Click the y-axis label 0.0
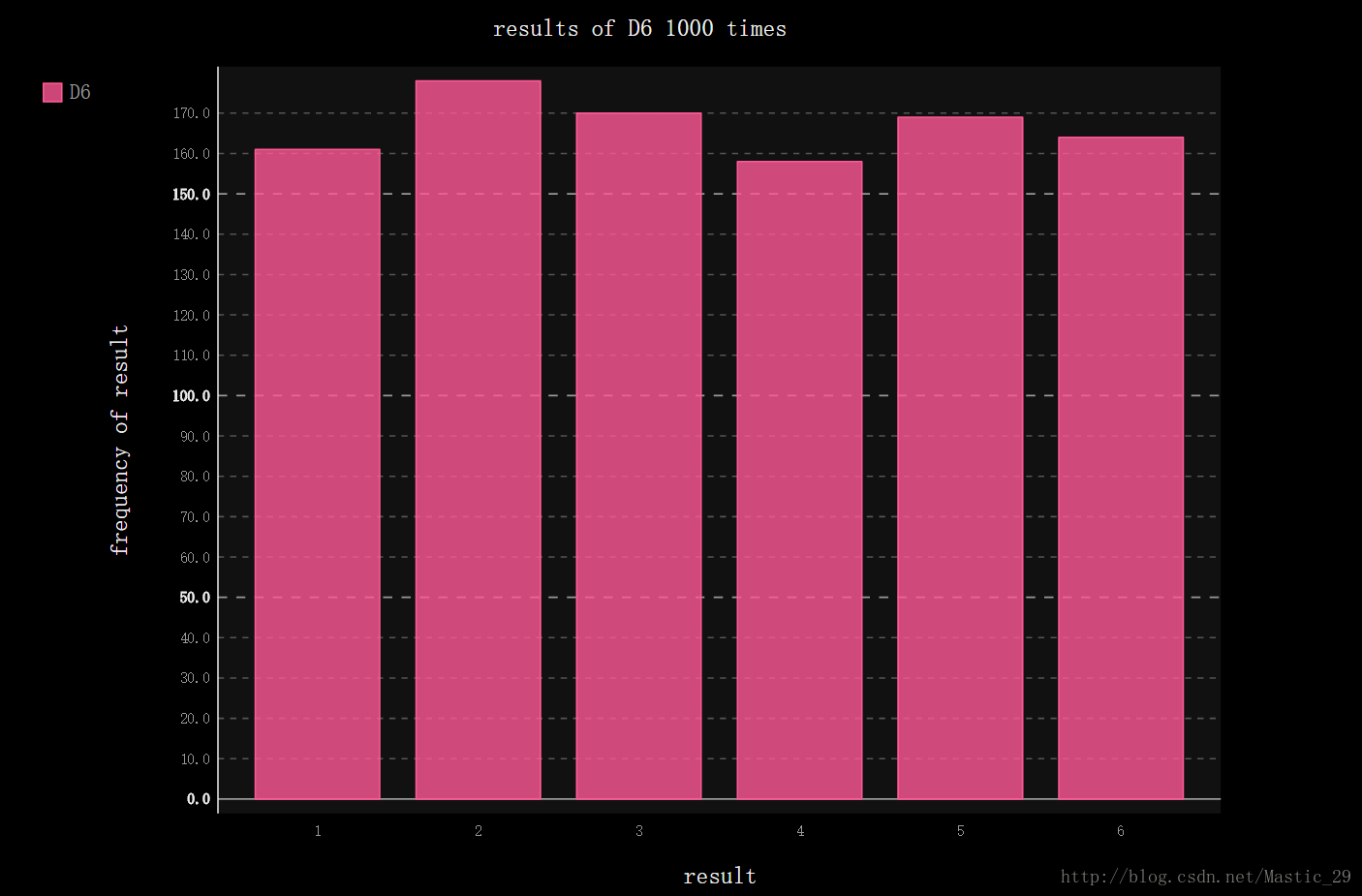1362x896 pixels. pos(199,799)
